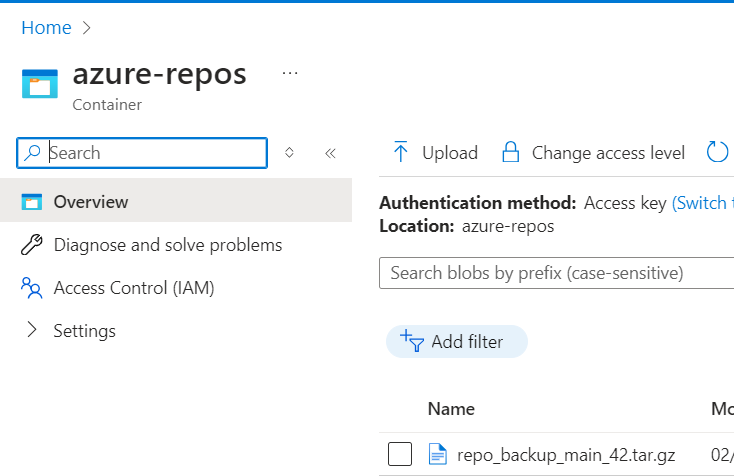Click the magnifier icon in sidebar search

click(32, 153)
